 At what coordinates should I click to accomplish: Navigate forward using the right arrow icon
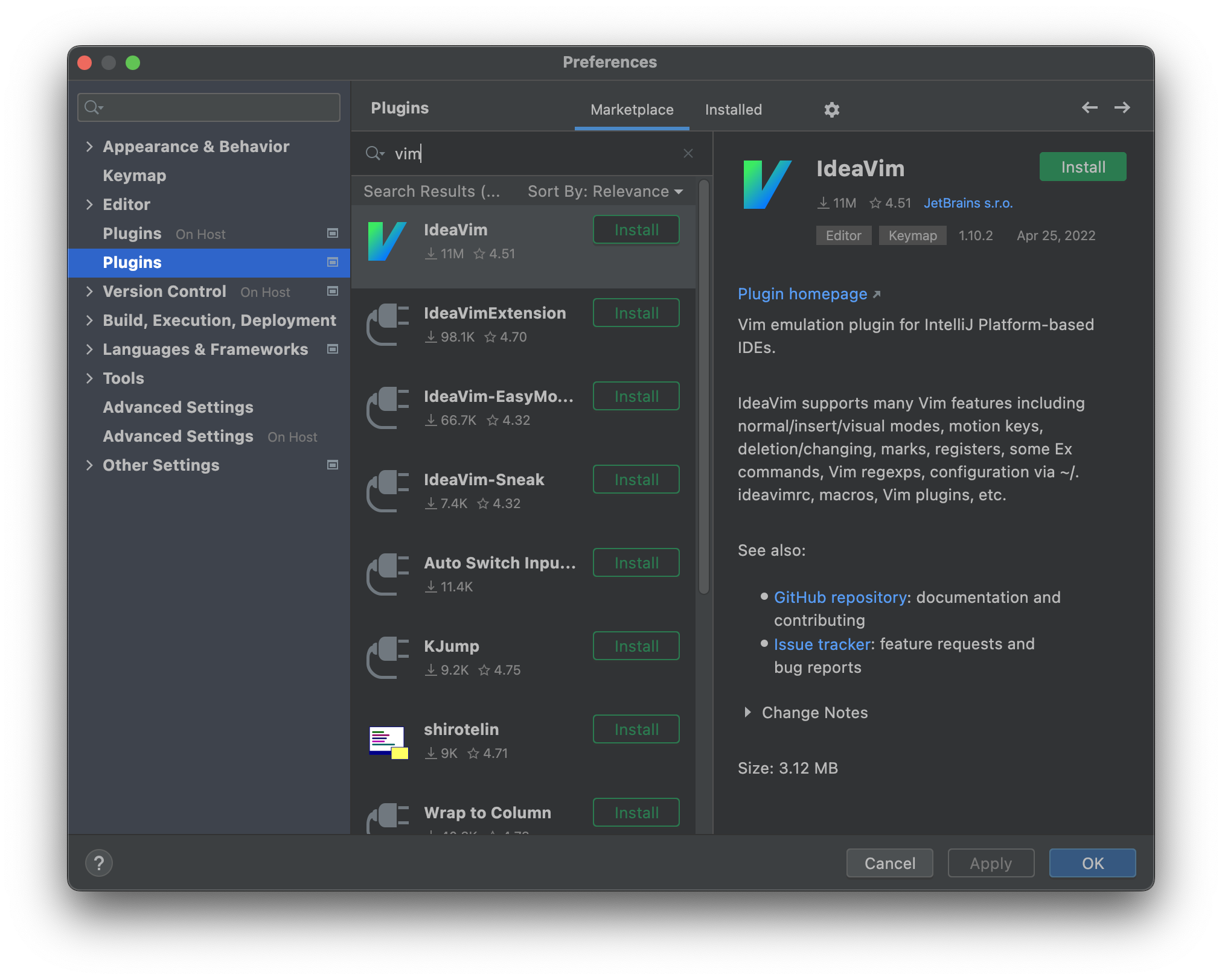coord(1122,107)
